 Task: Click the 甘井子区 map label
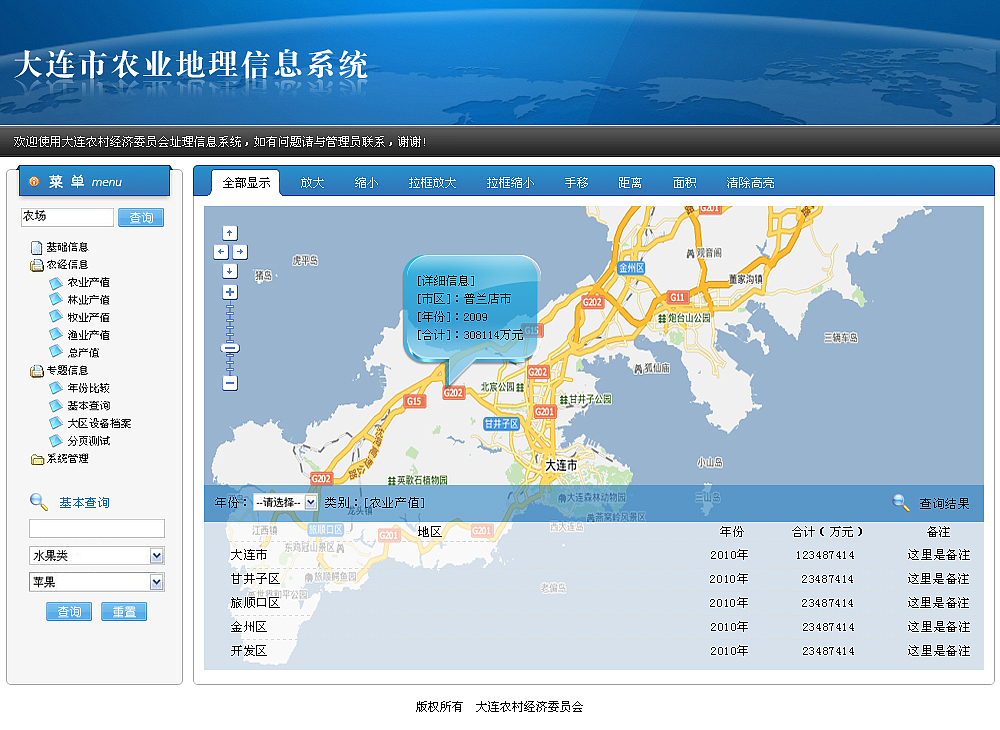pyautogui.click(x=501, y=424)
